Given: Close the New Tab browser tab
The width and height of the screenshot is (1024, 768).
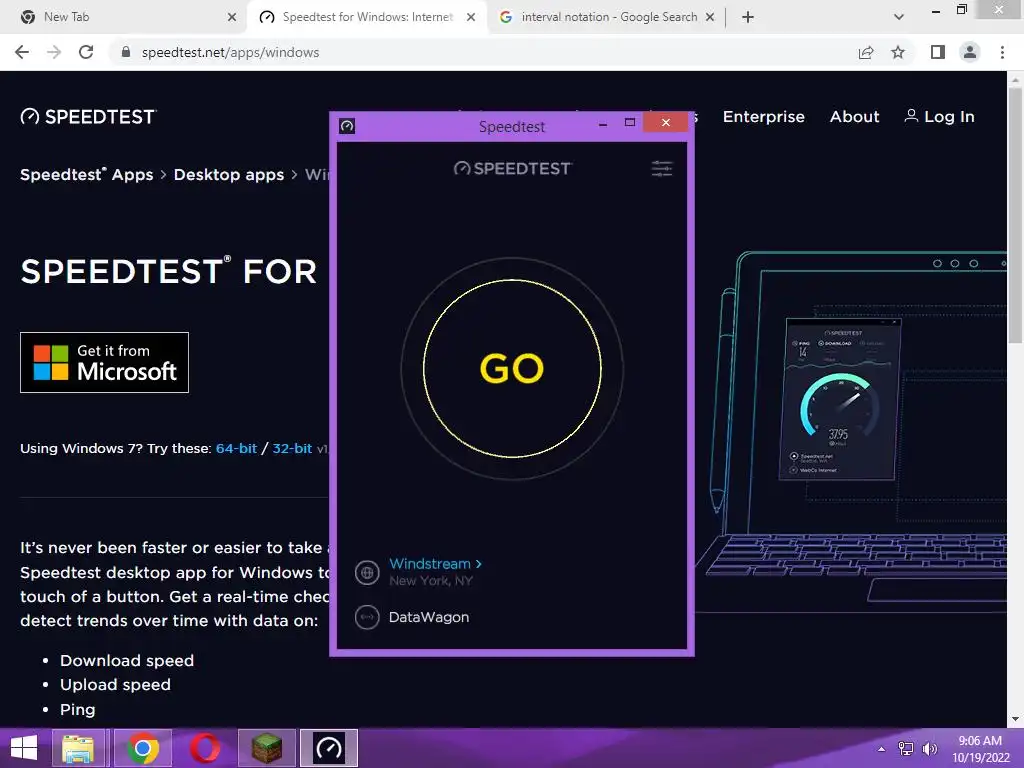Looking at the screenshot, I should pyautogui.click(x=232, y=18).
